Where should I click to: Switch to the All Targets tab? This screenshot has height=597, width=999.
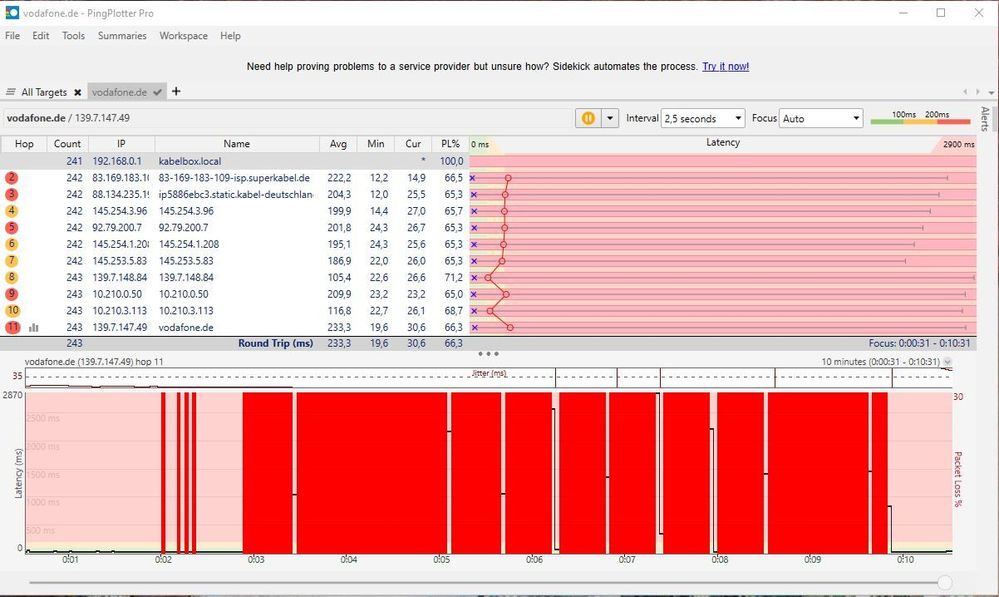click(x=44, y=92)
